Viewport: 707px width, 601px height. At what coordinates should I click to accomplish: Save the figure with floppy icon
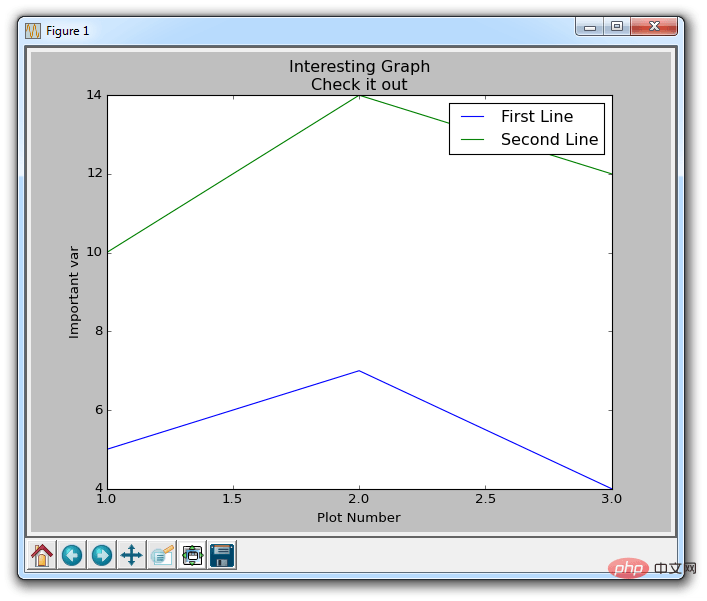click(x=222, y=555)
